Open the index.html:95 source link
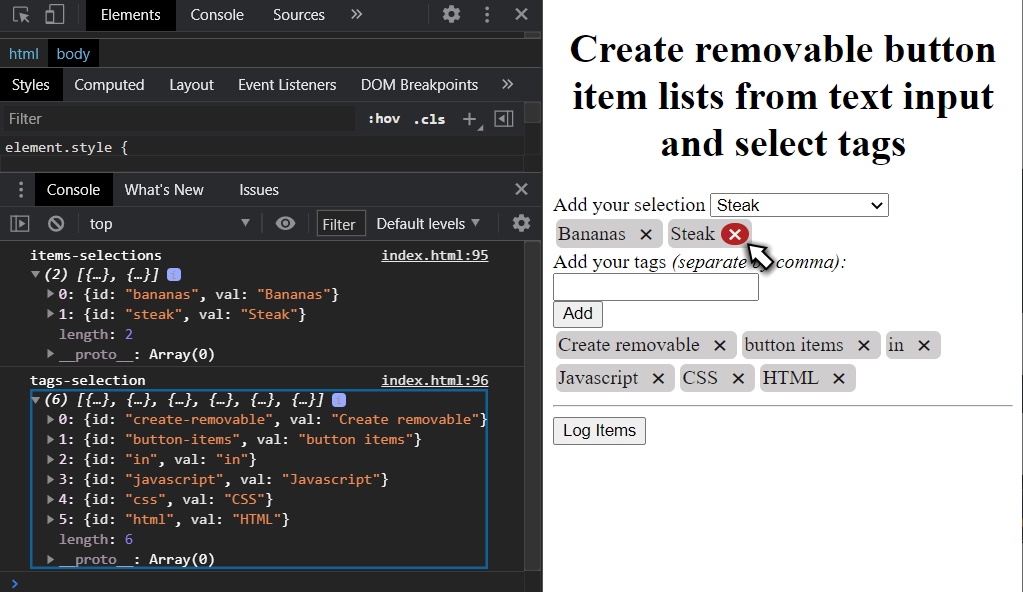The height and width of the screenshot is (592, 1023). [435, 255]
